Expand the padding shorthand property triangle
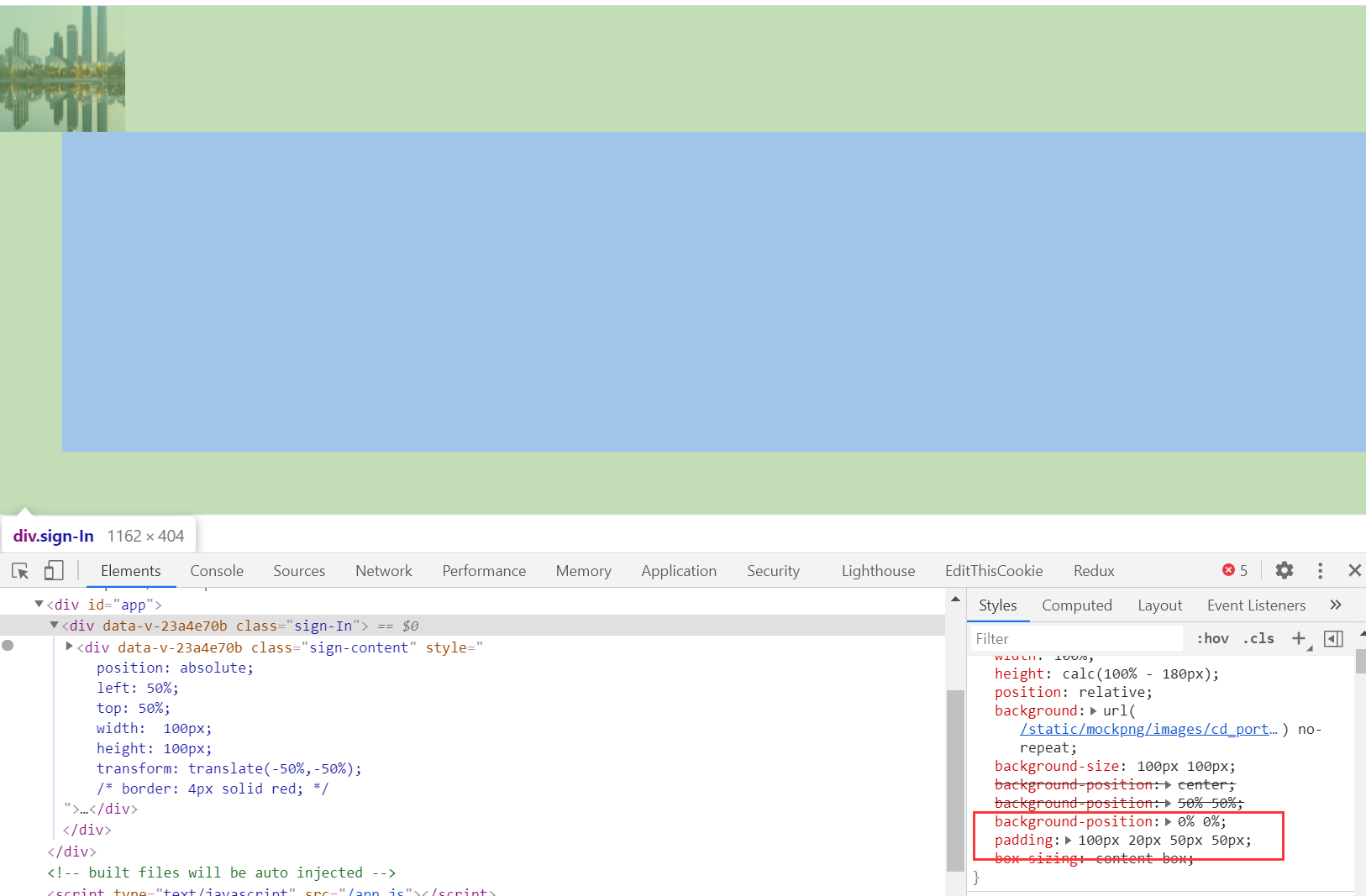 click(1069, 841)
